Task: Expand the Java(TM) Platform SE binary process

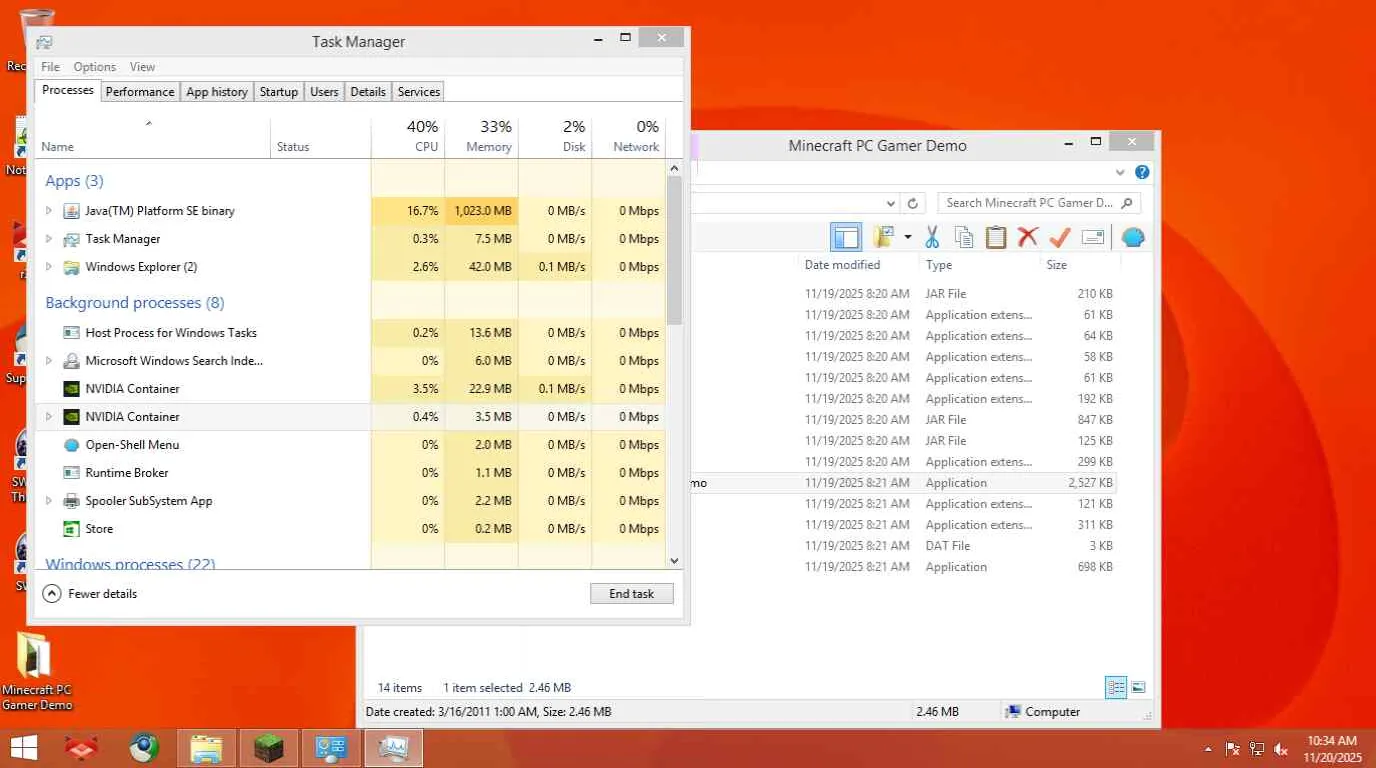Action: (x=49, y=211)
